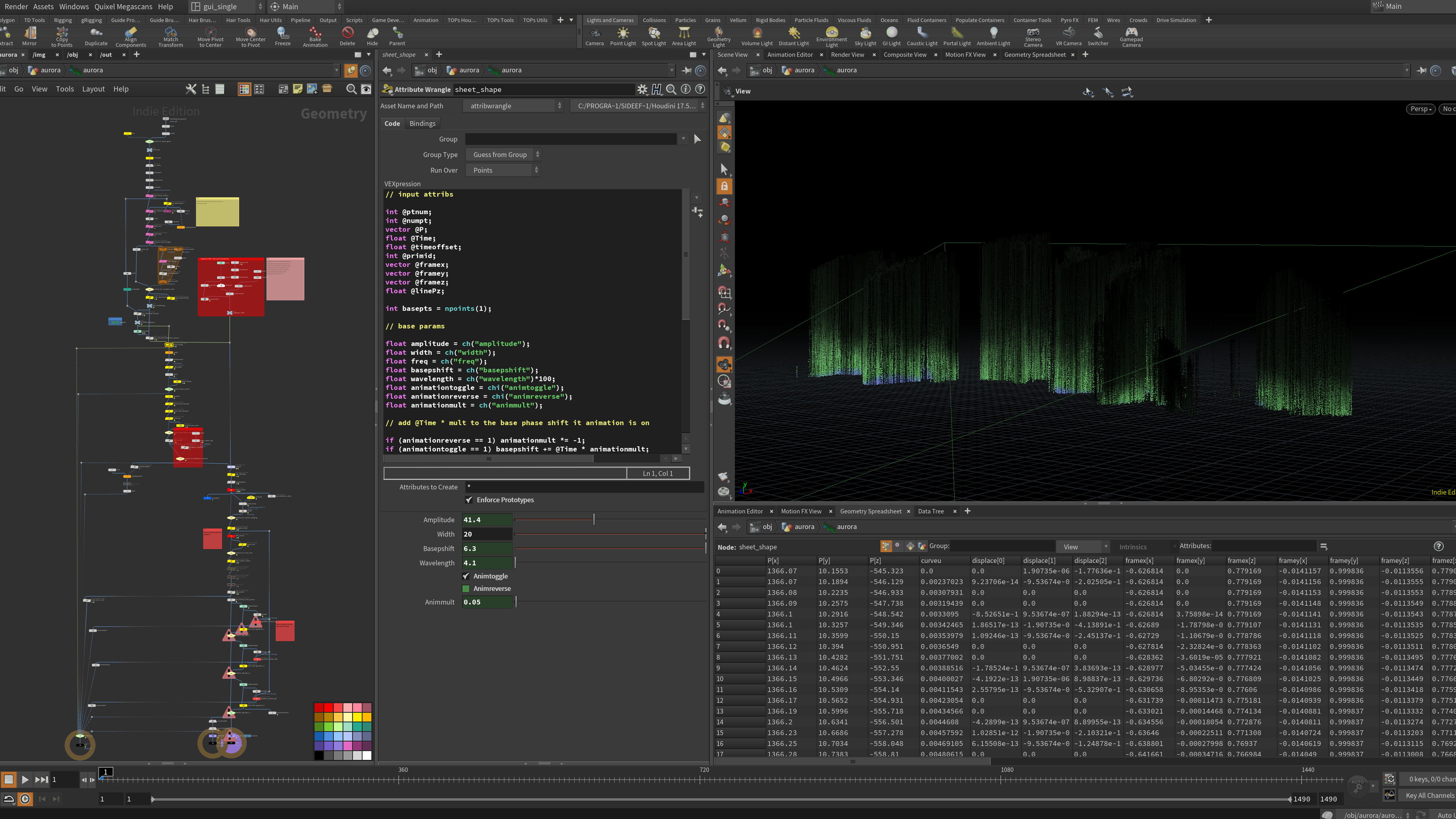Open the attribwrangle asset name dropdown
This screenshot has height=819, width=1456.
click(x=513, y=106)
